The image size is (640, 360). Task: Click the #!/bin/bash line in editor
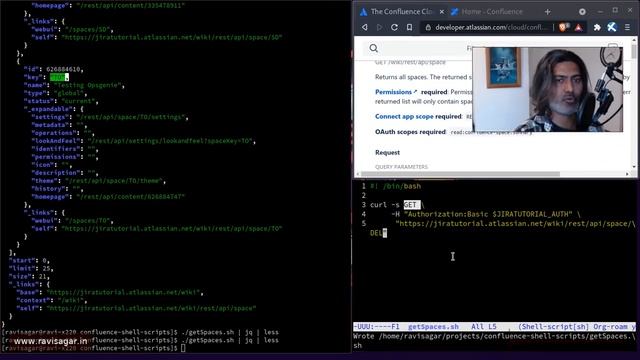click(x=396, y=186)
